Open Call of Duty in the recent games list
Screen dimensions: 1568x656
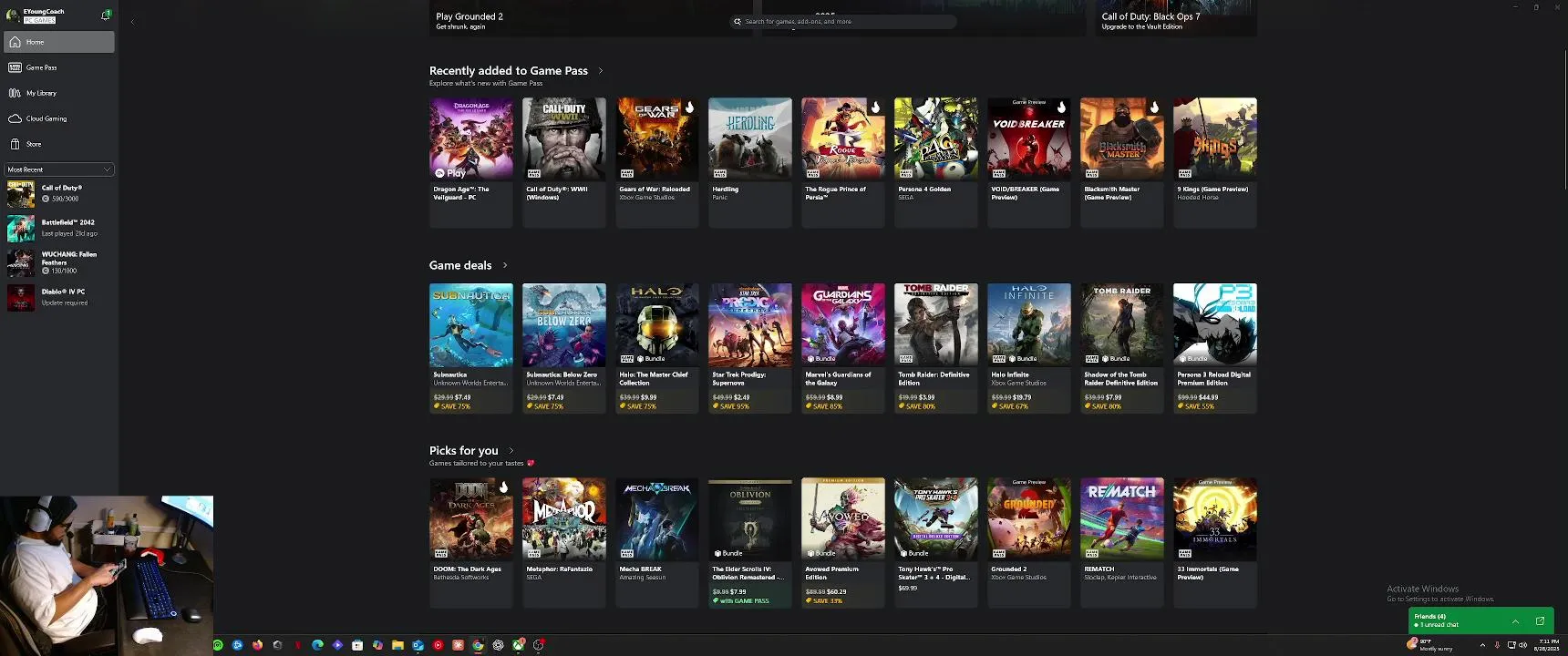59,193
